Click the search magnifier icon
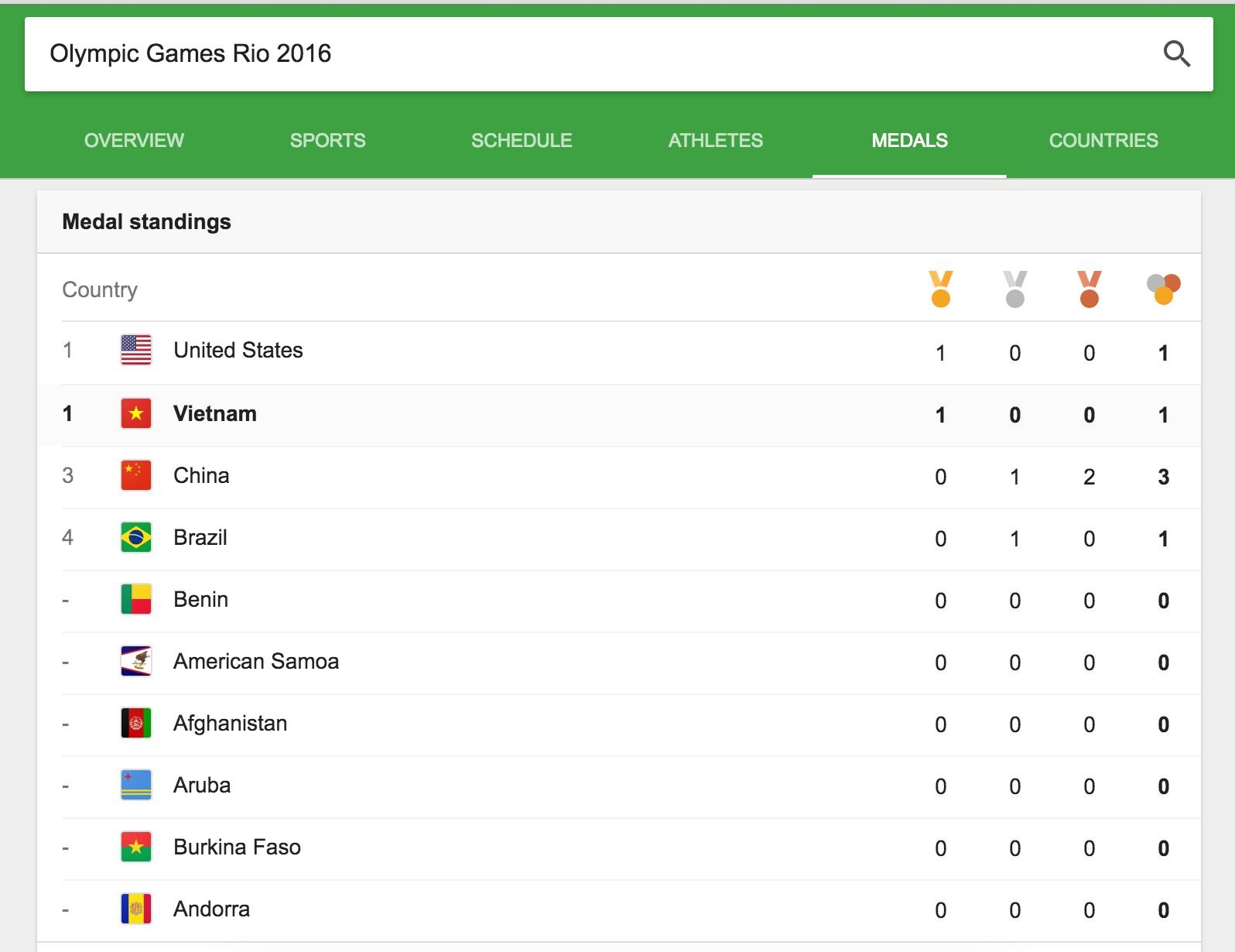This screenshot has width=1235, height=952. (x=1177, y=53)
